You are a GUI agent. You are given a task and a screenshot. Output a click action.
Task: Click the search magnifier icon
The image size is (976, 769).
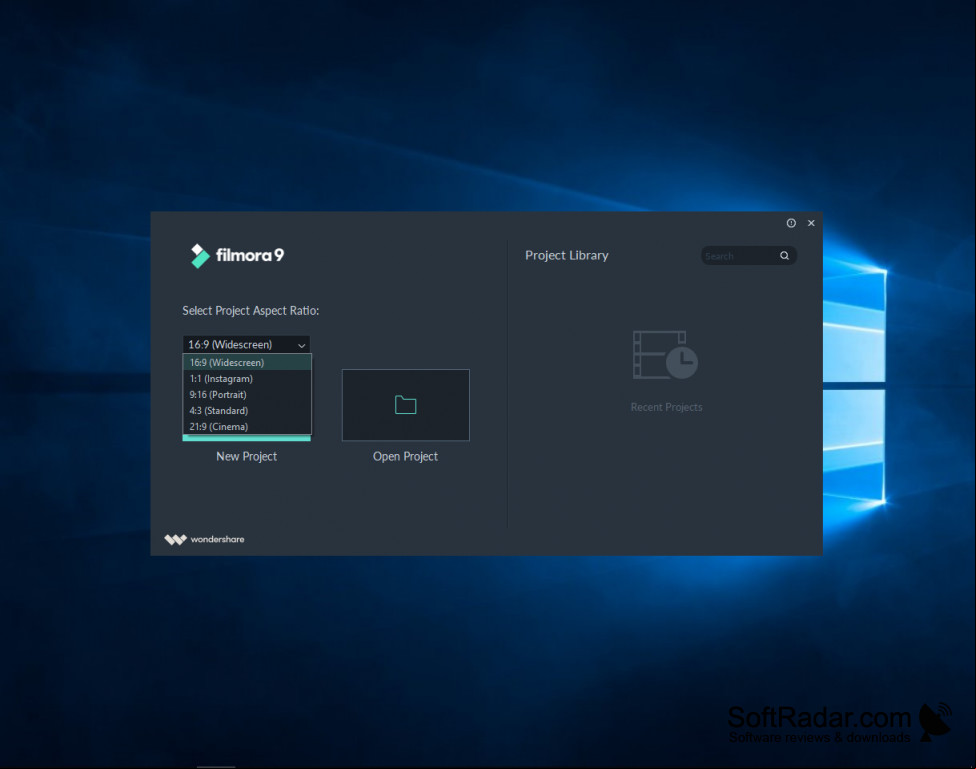click(784, 255)
